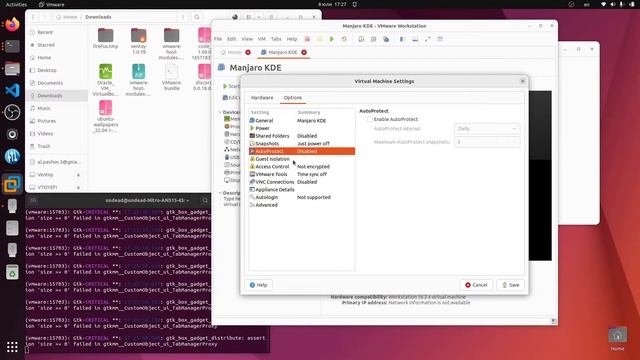640x360 pixels.
Task: Open the Tabs menu in VMware Workstation
Action: coord(276,39)
